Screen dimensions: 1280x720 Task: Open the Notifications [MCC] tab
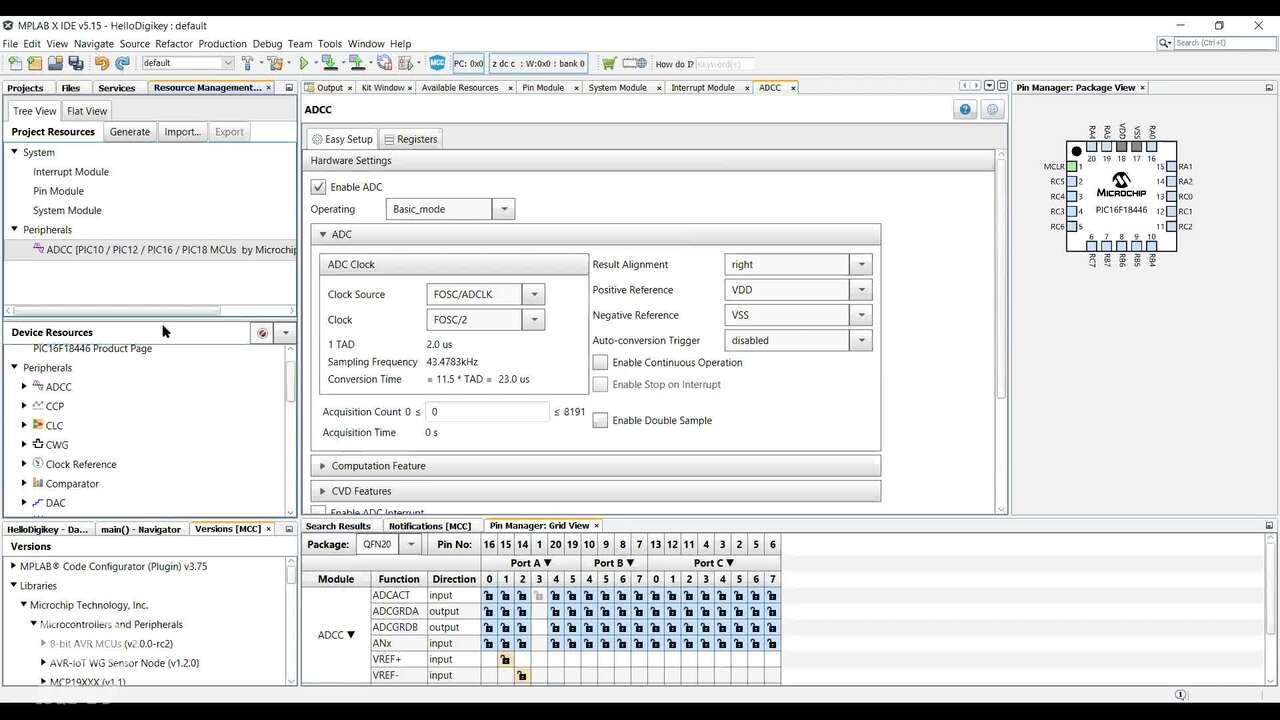(x=430, y=526)
